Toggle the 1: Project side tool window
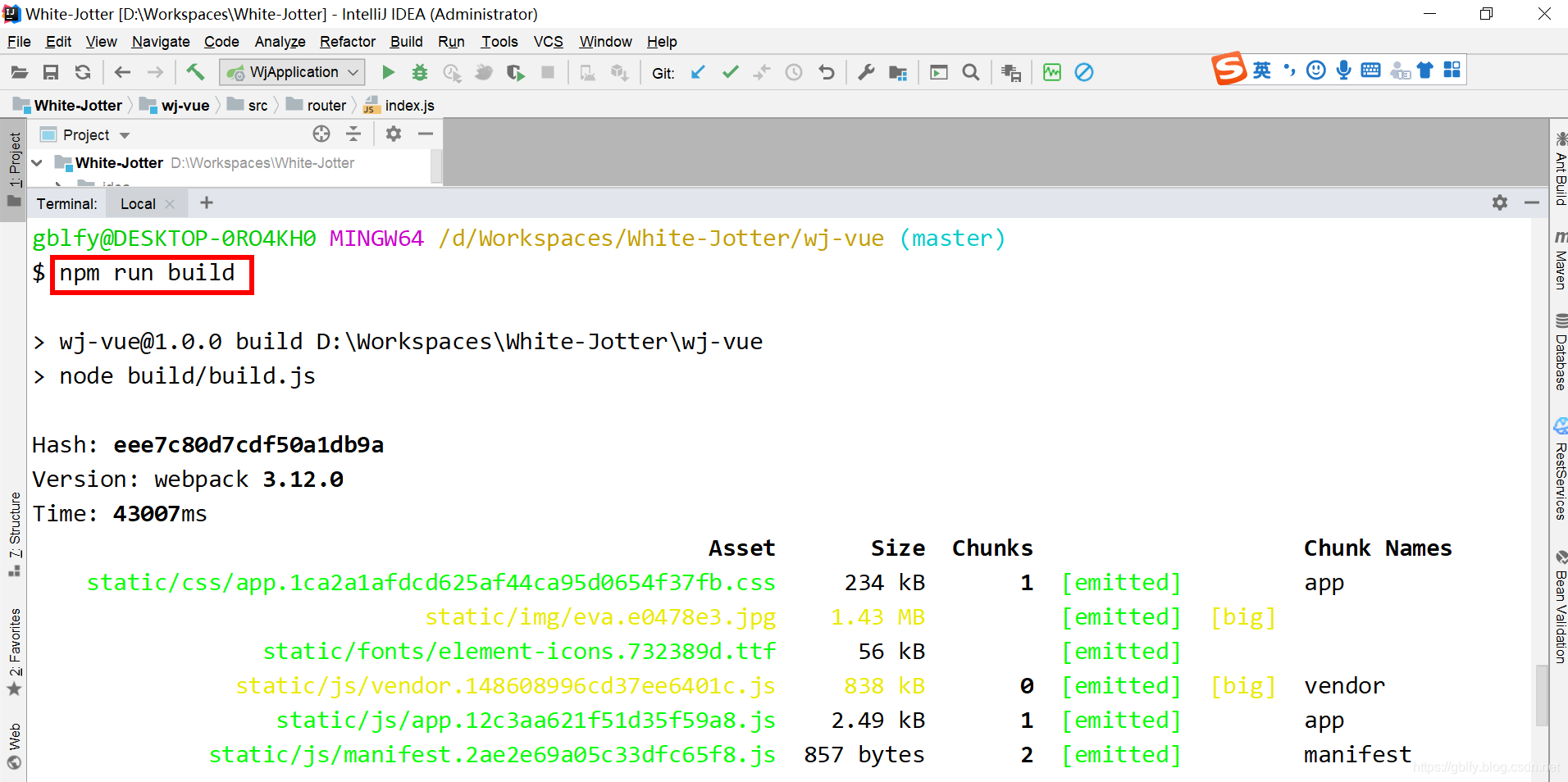The width and height of the screenshot is (1568, 782). pyautogui.click(x=14, y=170)
